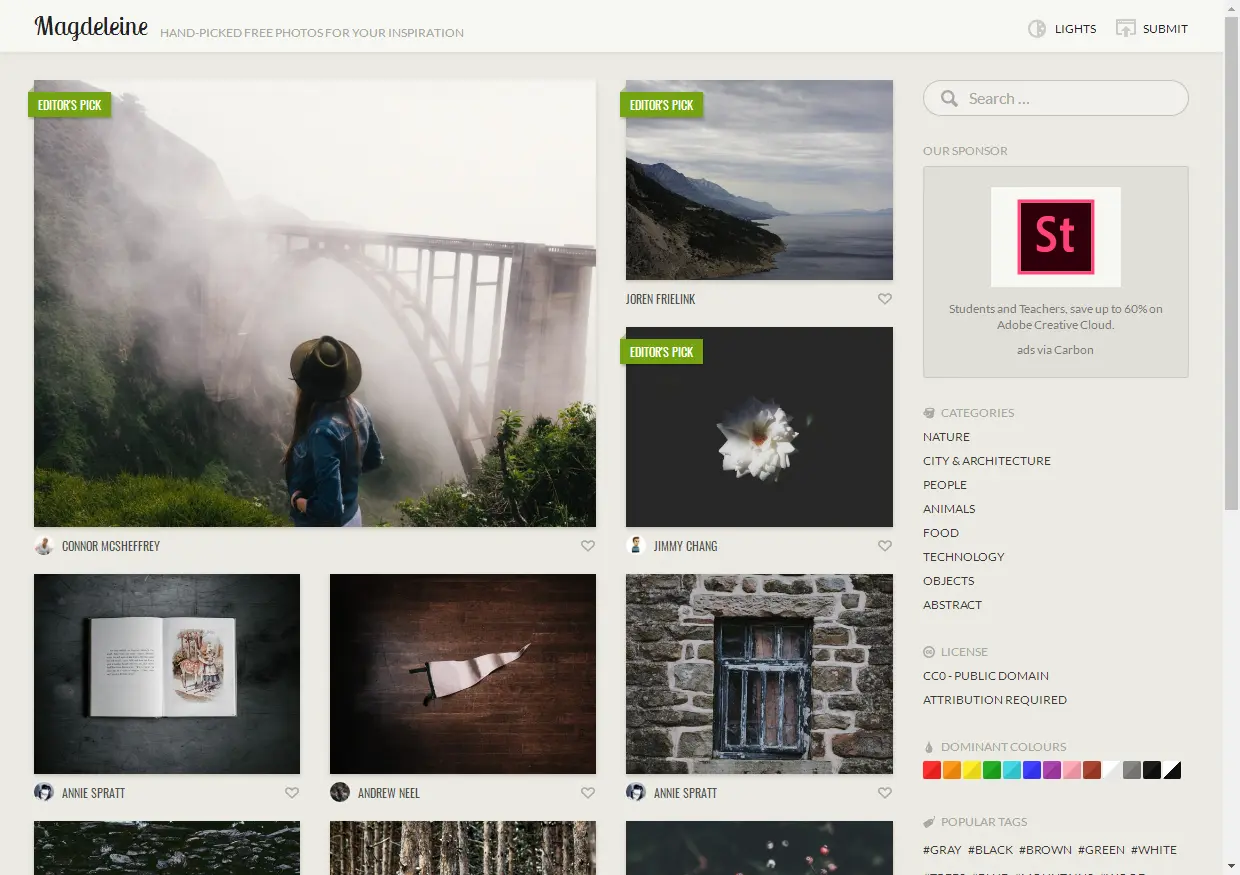
Task: Click inside the Search field
Action: (x=1056, y=99)
